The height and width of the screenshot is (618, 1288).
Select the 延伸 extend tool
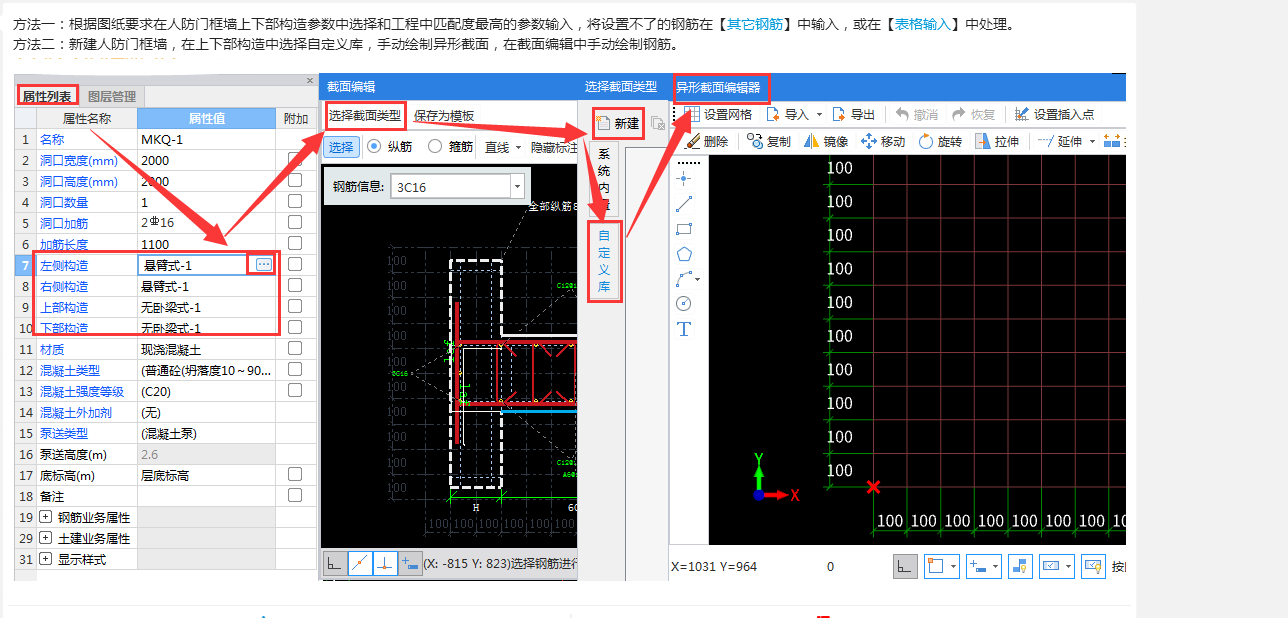coord(1059,142)
